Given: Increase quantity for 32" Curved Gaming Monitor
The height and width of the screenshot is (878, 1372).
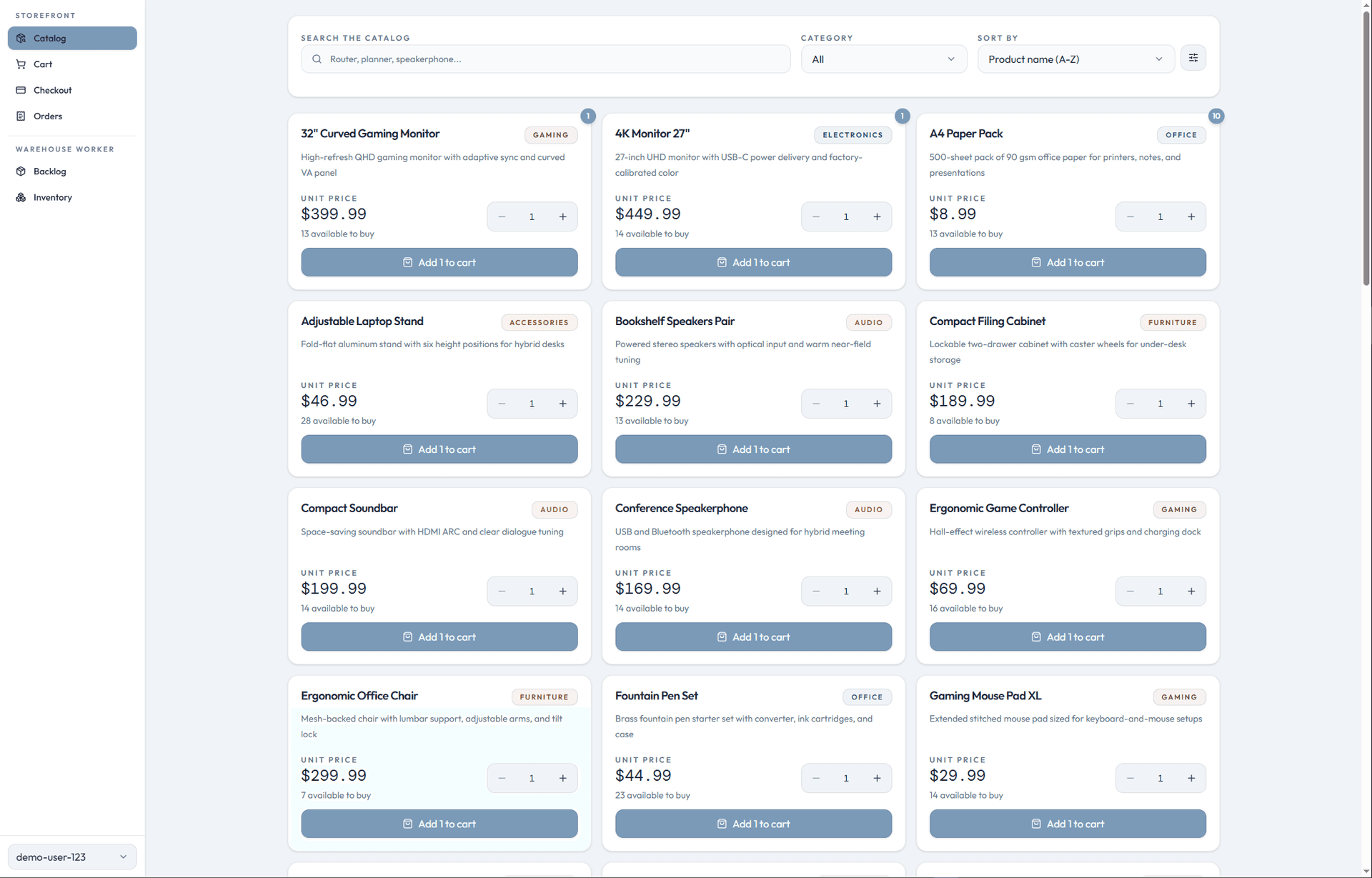Looking at the screenshot, I should 562,216.
